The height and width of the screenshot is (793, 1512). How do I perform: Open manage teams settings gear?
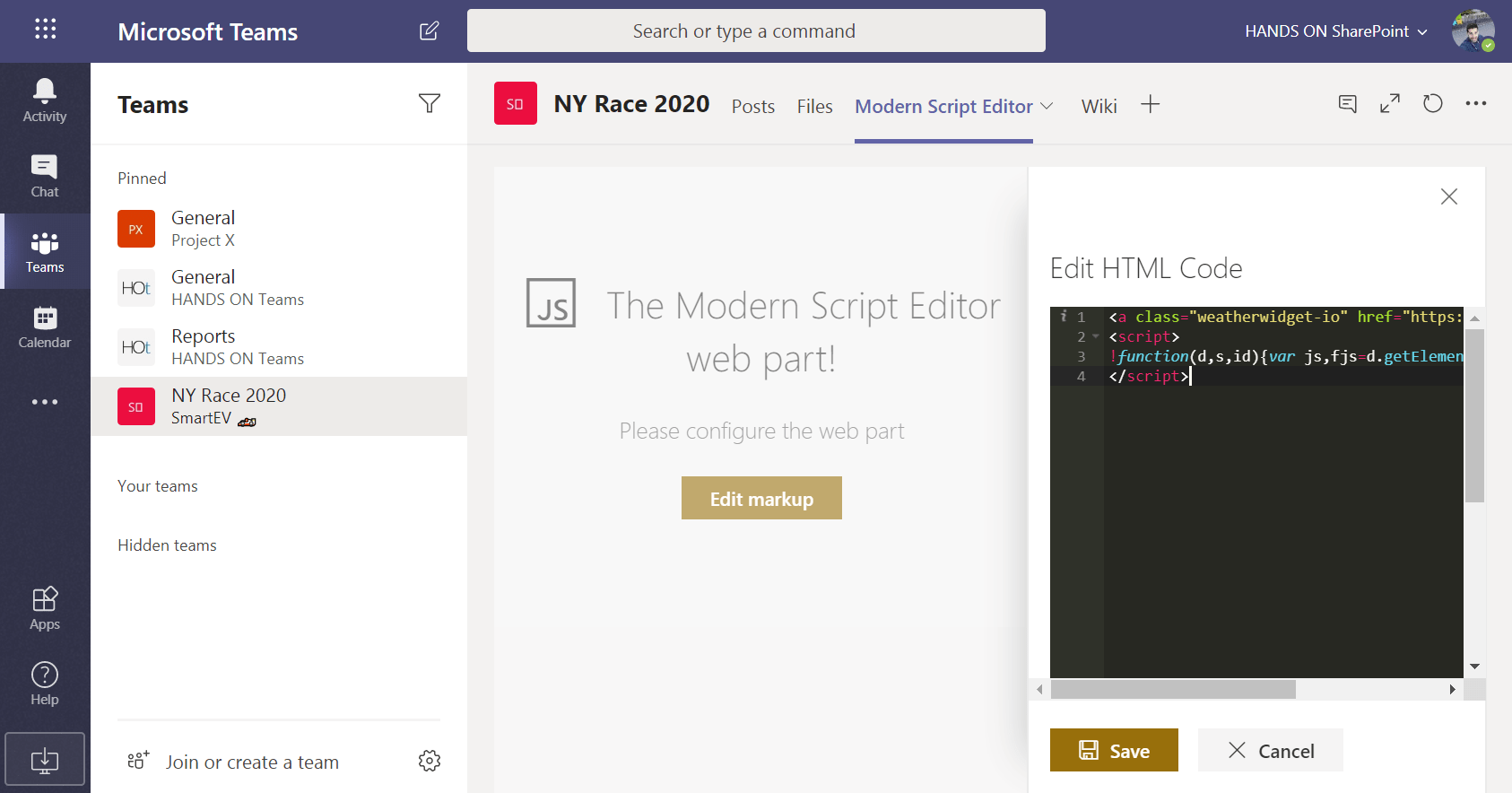click(x=430, y=762)
